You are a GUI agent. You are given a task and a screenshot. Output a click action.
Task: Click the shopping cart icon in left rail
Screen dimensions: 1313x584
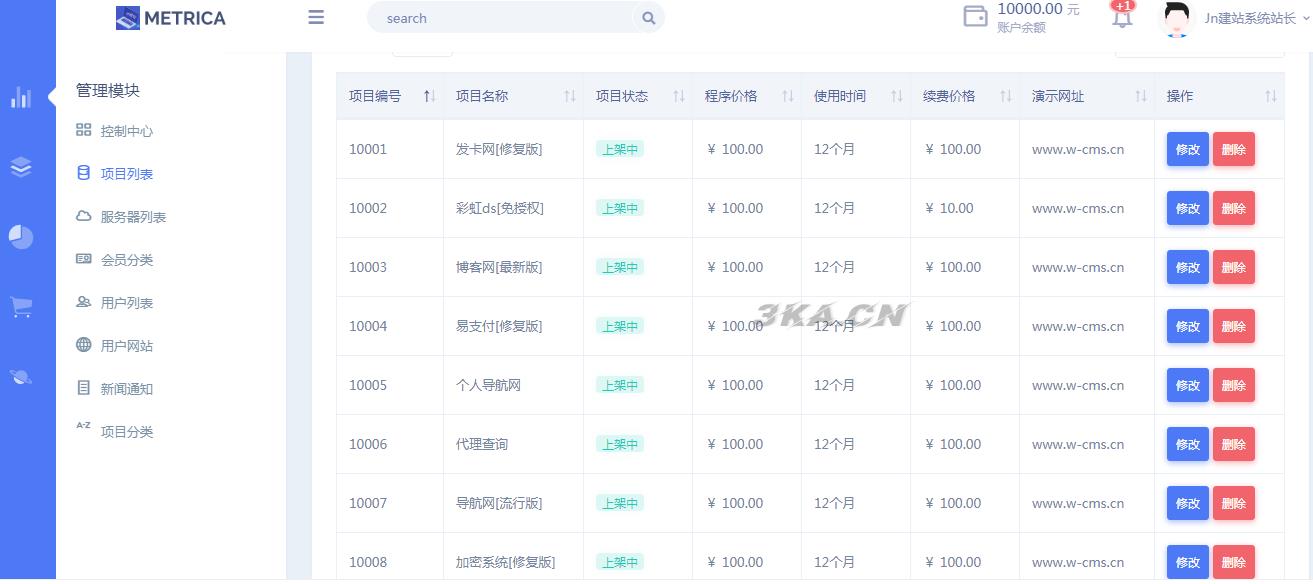(x=21, y=307)
